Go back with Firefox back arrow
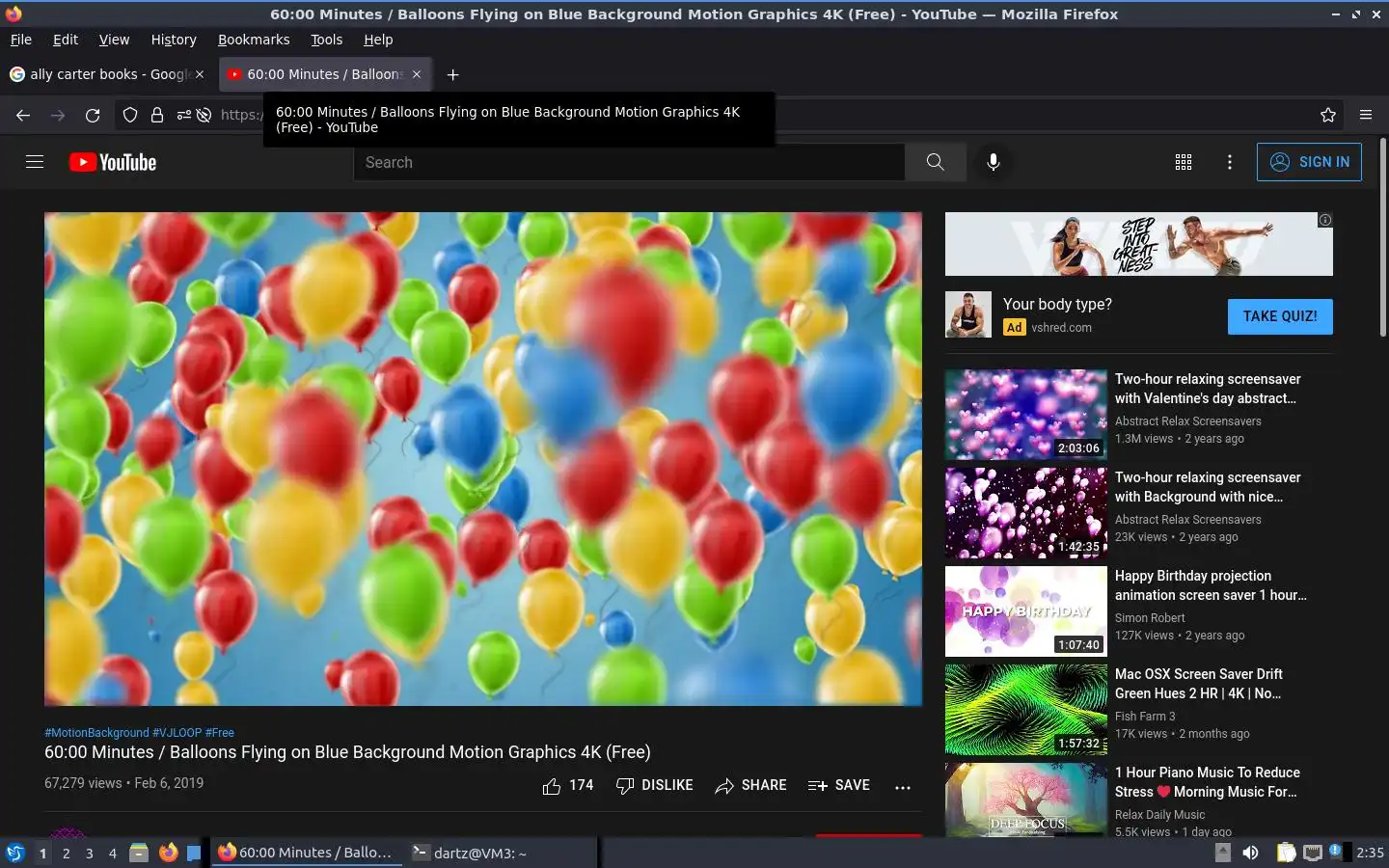This screenshot has width=1389, height=868. (x=23, y=116)
